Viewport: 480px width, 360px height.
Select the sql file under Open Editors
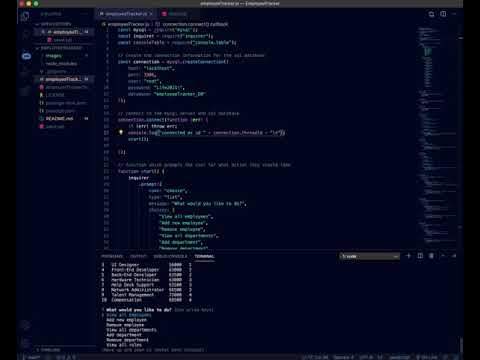(63, 40)
